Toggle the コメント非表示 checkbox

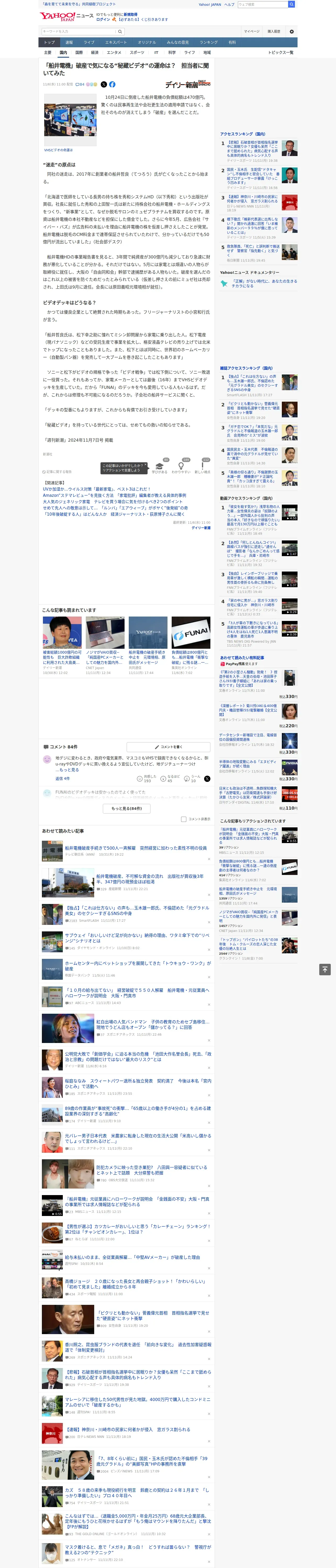coord(183,819)
